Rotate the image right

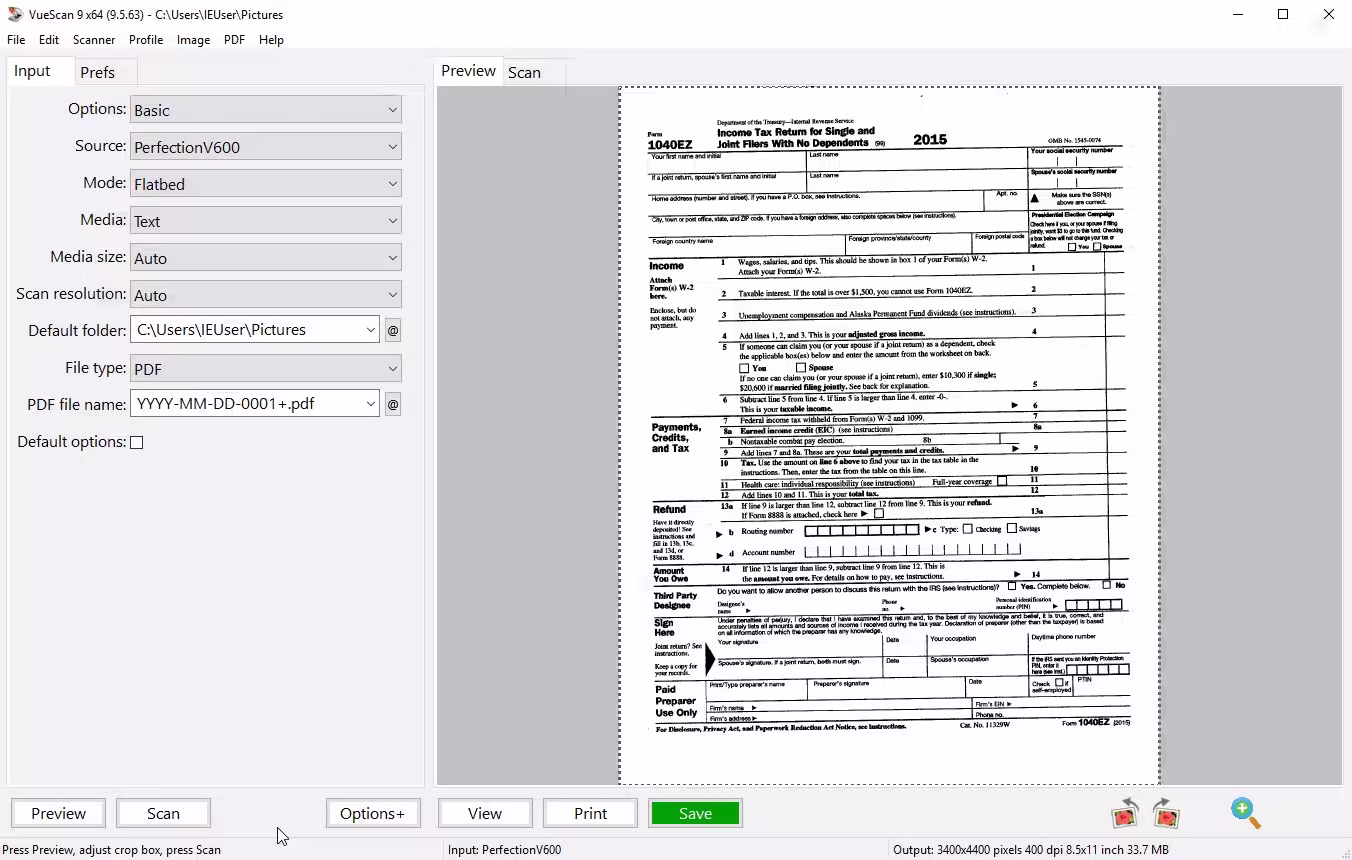1166,813
